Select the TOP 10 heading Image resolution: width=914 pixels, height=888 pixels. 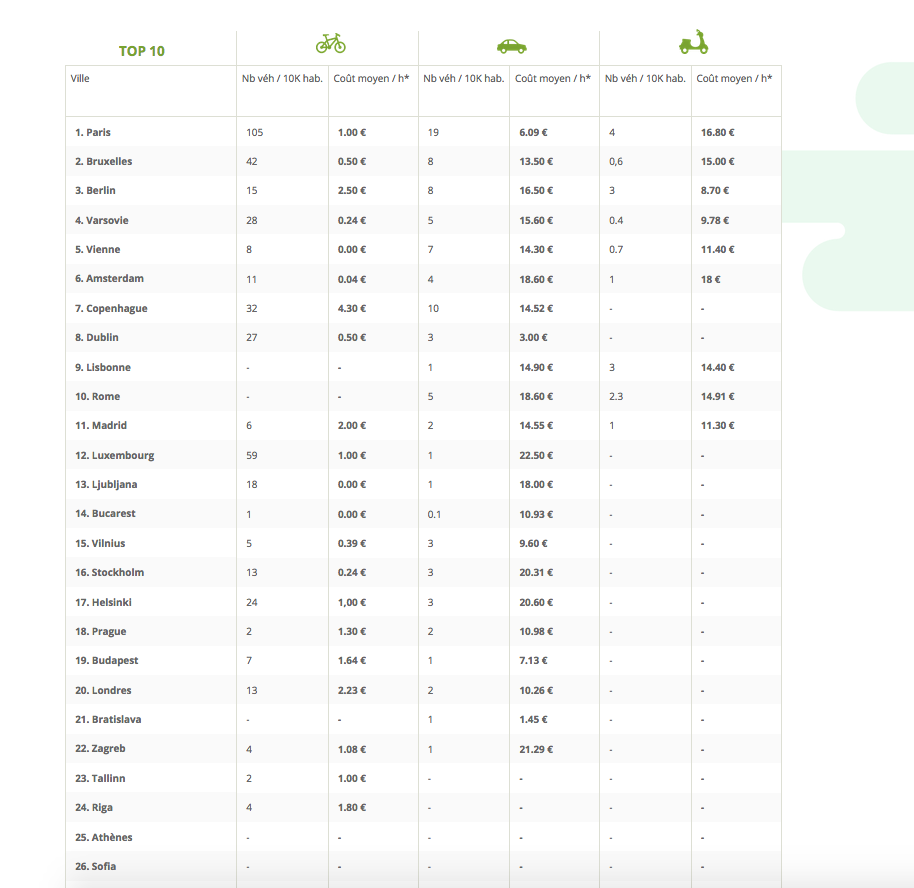(142, 51)
